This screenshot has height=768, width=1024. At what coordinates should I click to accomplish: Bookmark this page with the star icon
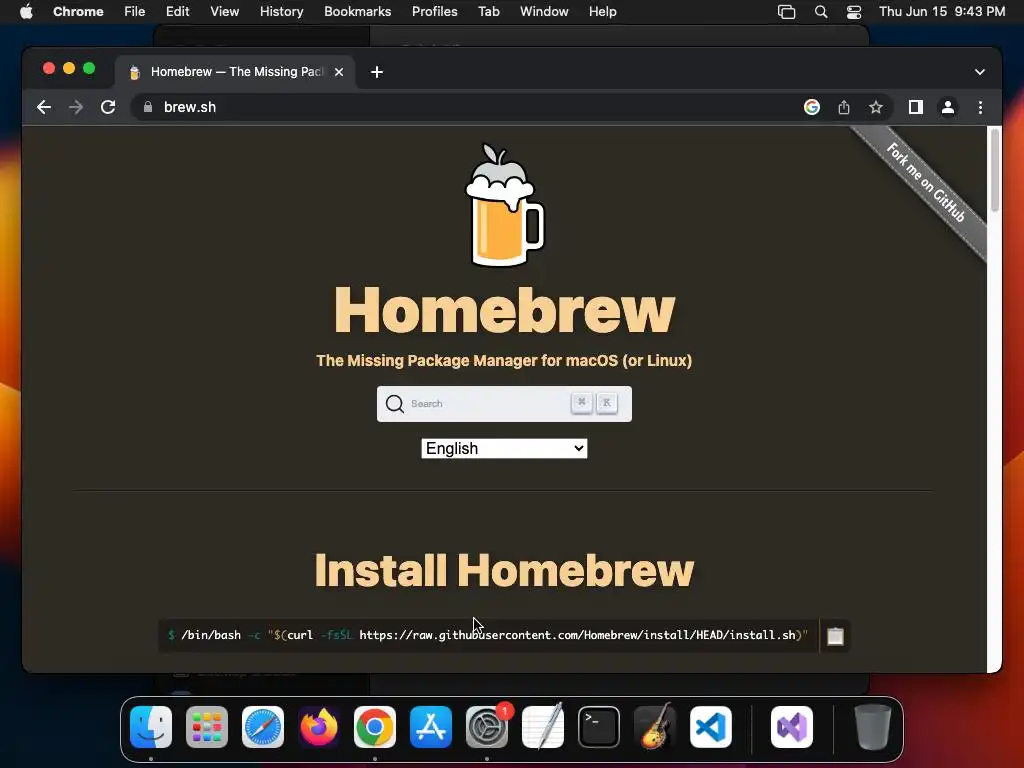[876, 107]
